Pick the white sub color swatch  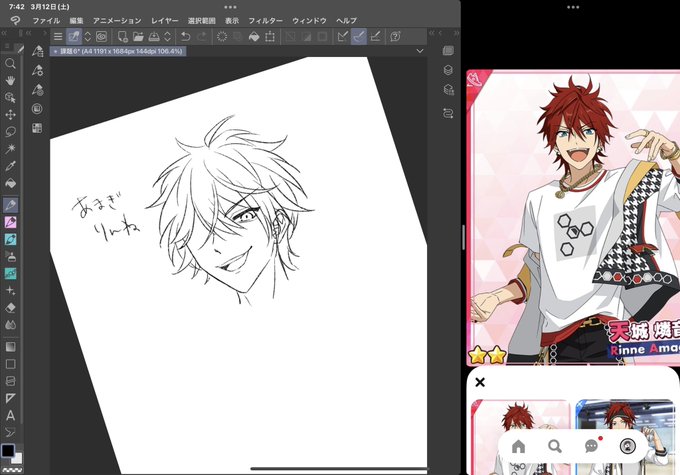pyautogui.click(x=17, y=459)
